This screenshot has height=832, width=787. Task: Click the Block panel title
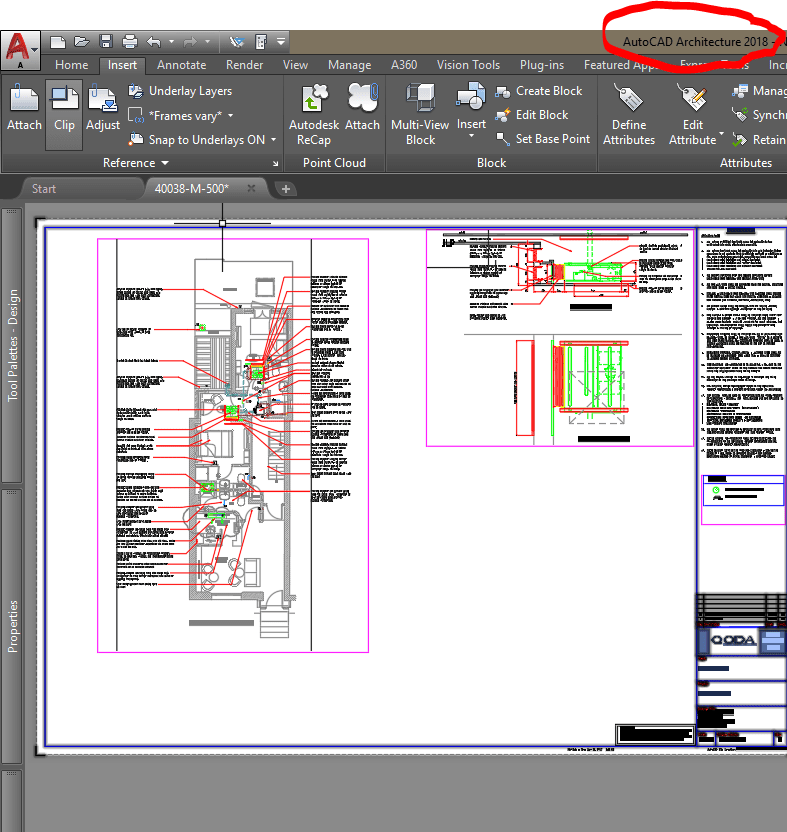click(x=491, y=163)
